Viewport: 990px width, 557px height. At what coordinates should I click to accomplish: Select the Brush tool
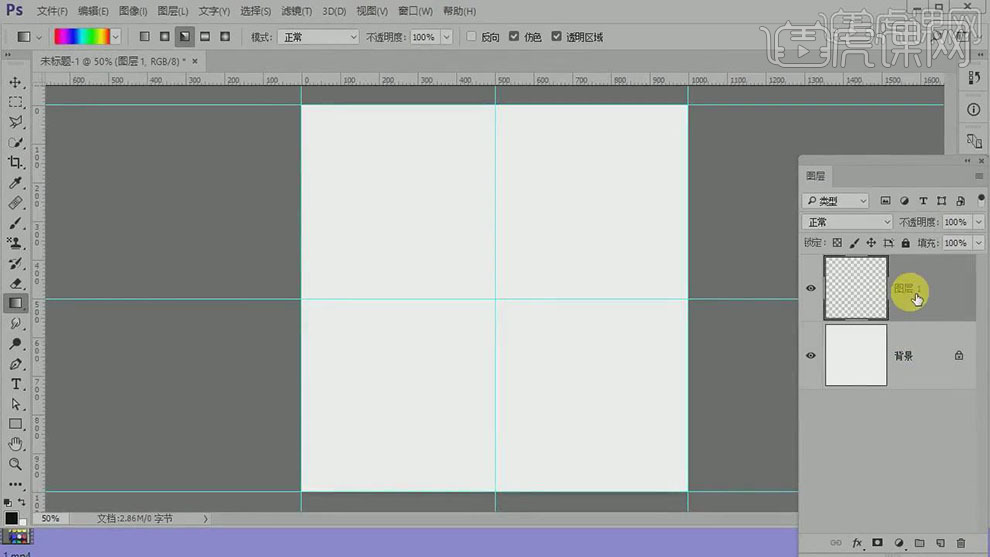tap(16, 223)
